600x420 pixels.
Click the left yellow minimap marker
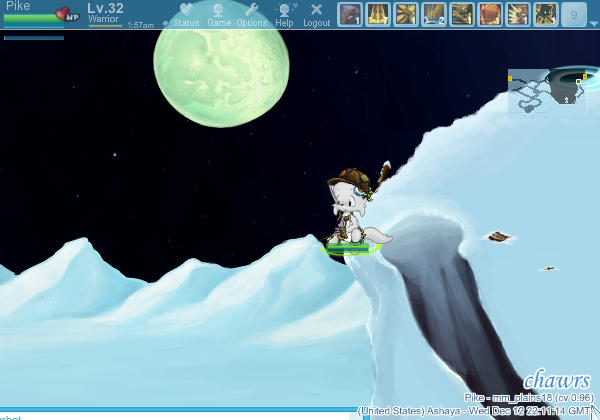click(510, 77)
